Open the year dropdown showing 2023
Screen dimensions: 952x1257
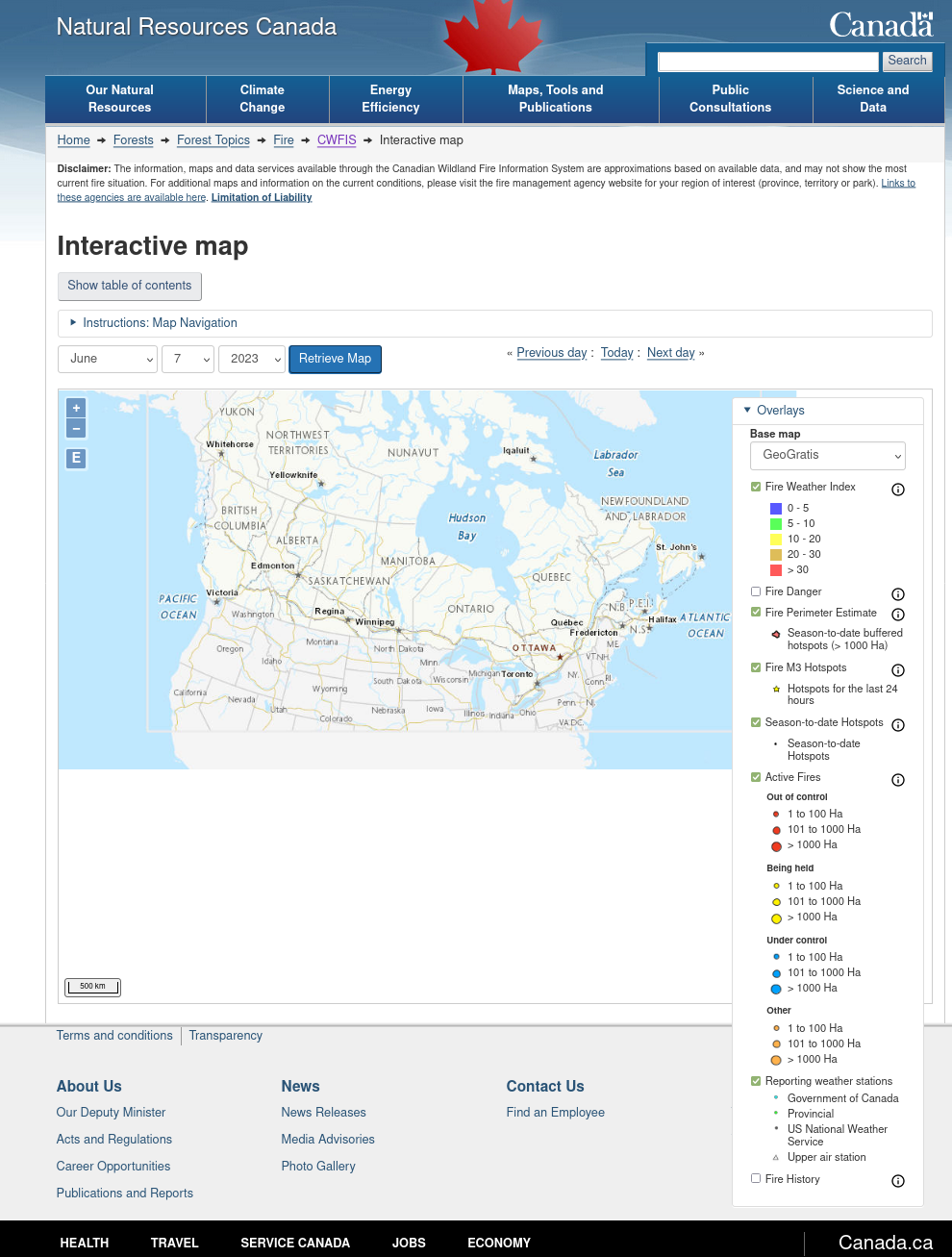coord(252,359)
